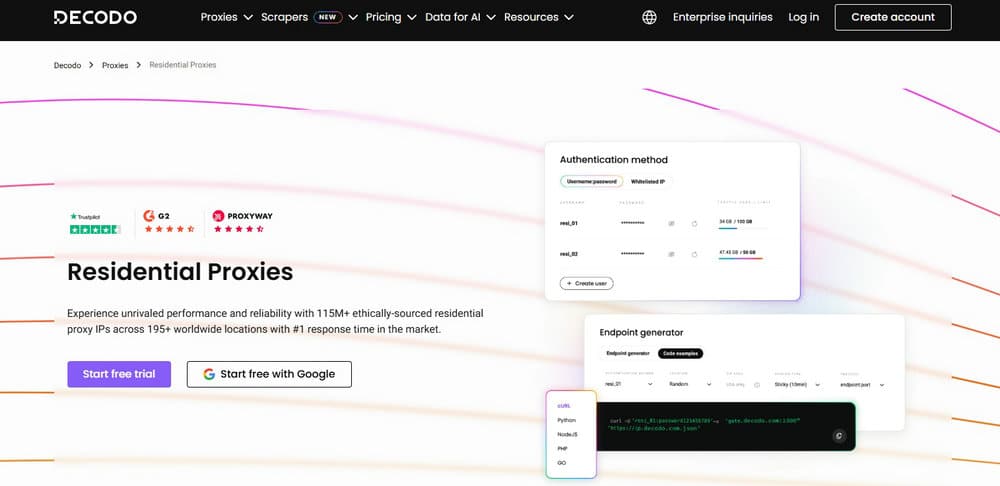Open the Sticky (10min) session dropdown
This screenshot has width=1000, height=486.
tap(797, 385)
